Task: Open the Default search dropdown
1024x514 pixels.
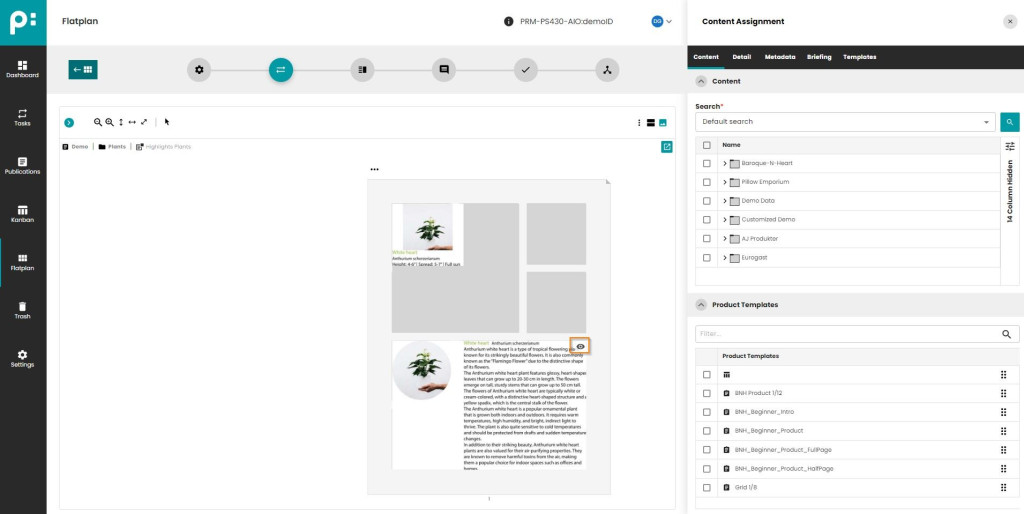Action: (843, 122)
